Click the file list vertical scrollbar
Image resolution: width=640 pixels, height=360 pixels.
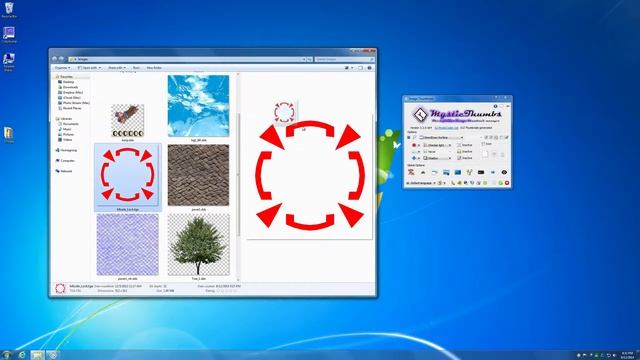coord(238,176)
